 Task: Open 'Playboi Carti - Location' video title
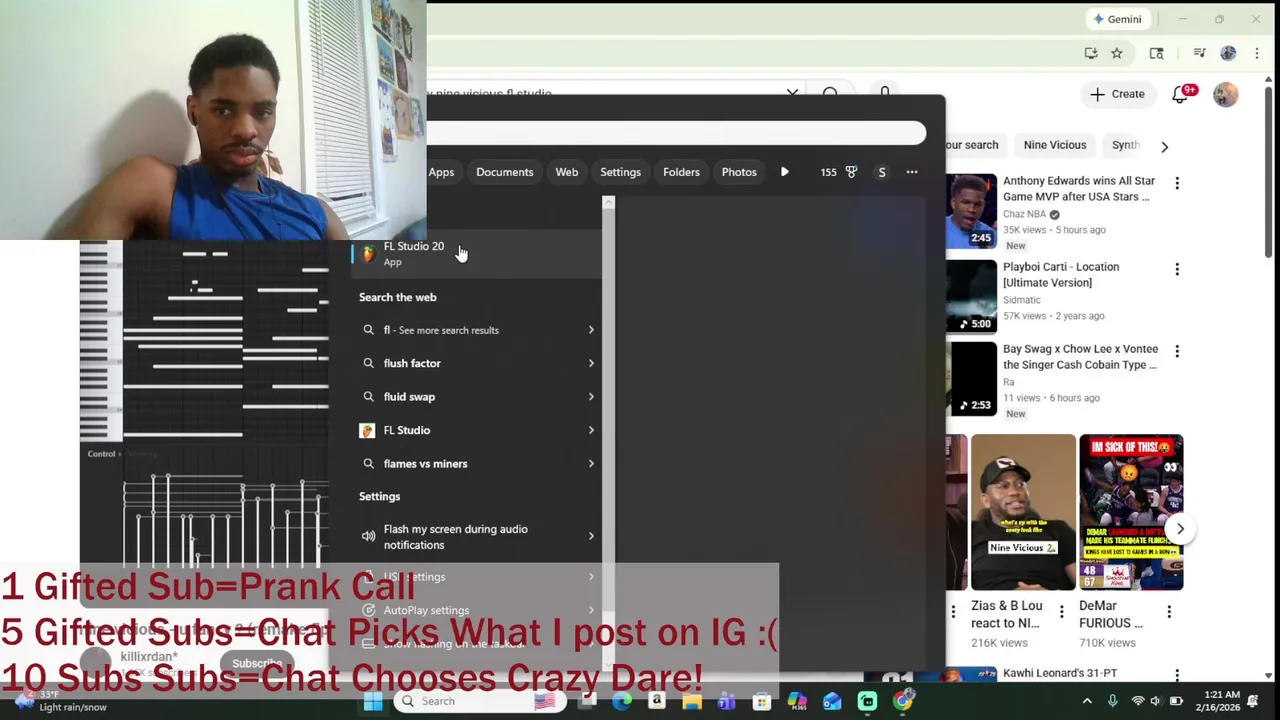[x=1061, y=275]
